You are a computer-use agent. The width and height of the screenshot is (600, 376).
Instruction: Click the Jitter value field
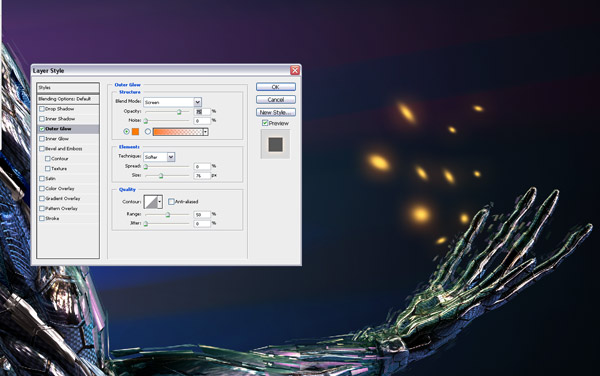202,224
